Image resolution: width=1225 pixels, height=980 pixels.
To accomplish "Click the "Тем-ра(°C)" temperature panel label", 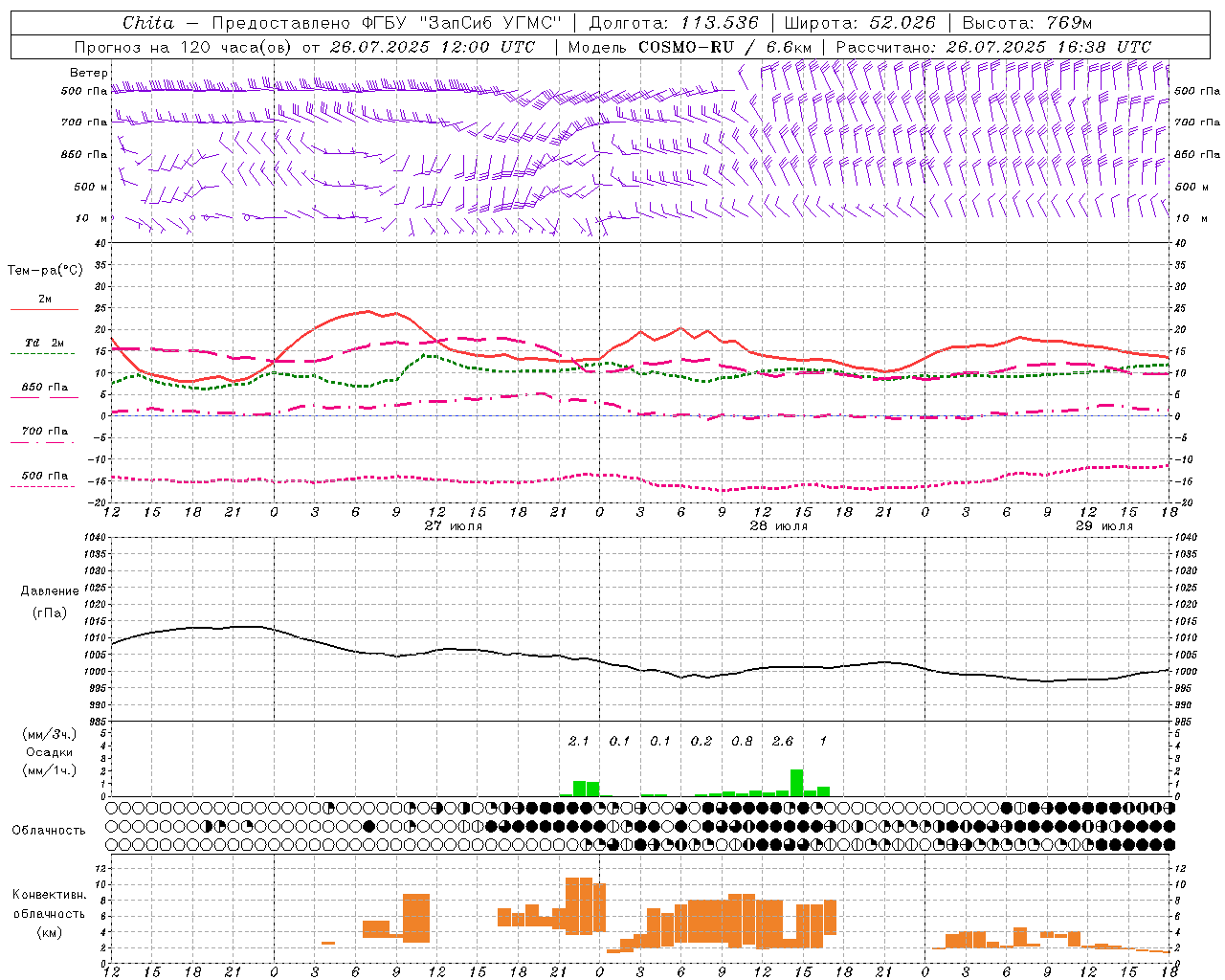I will tap(45, 271).
